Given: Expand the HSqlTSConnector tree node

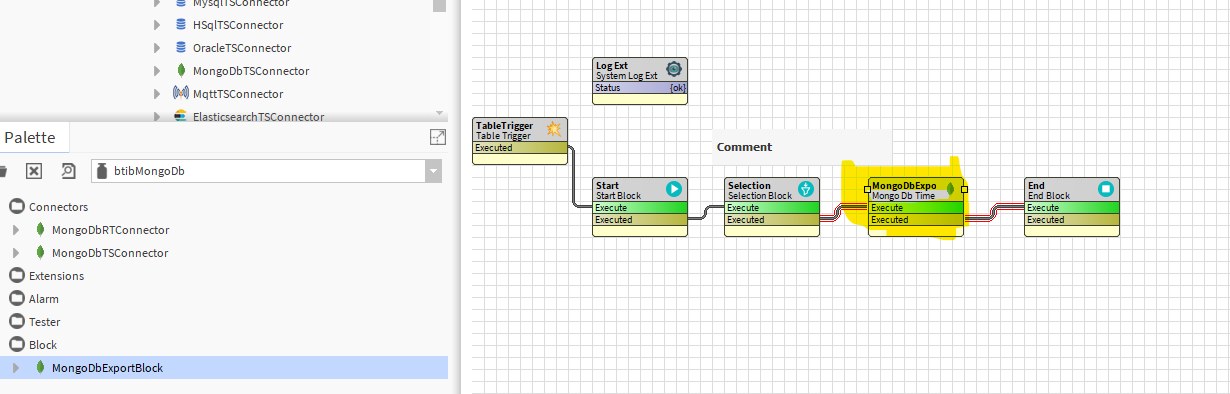Looking at the screenshot, I should click(157, 25).
